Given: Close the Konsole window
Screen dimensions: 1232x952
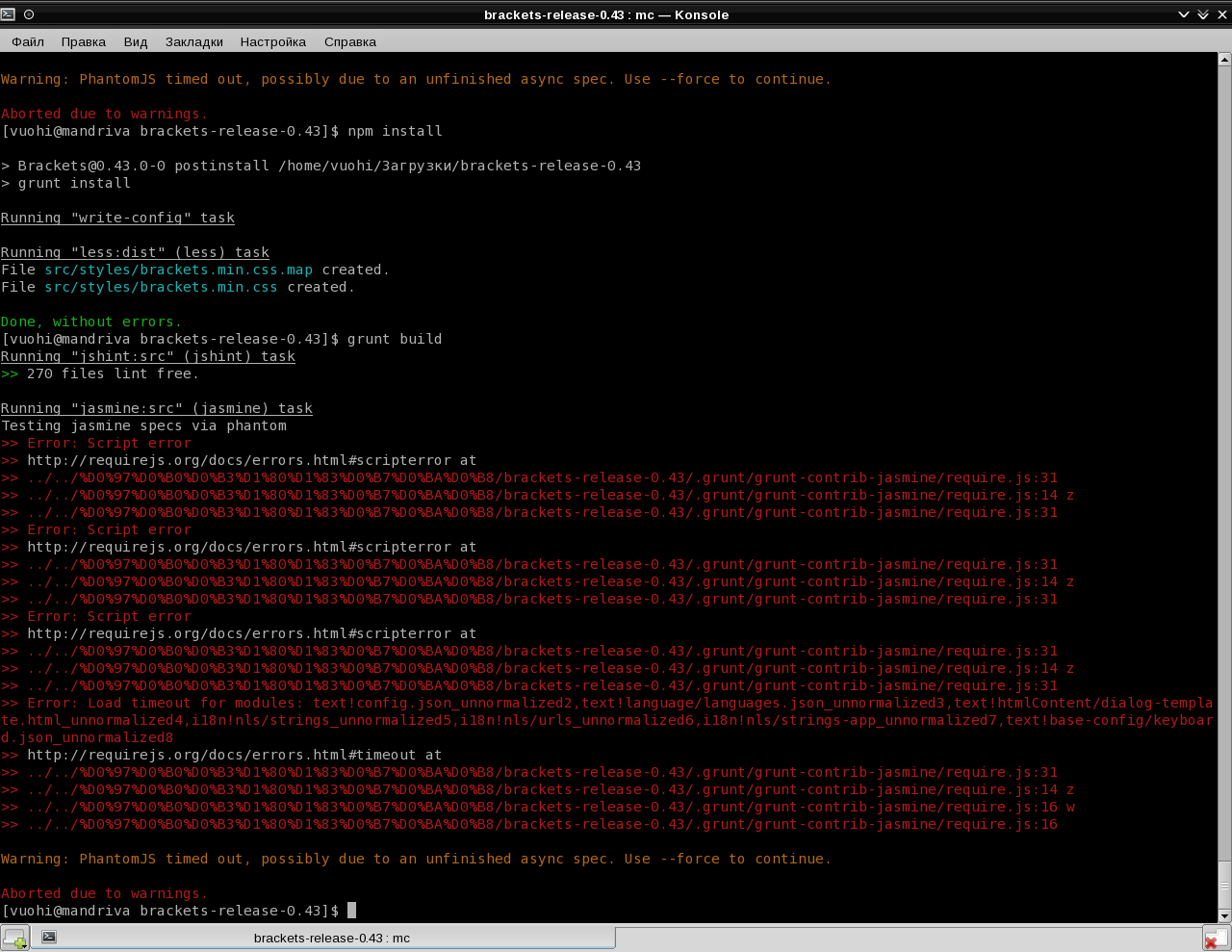Looking at the screenshot, I should pos(1221,14).
